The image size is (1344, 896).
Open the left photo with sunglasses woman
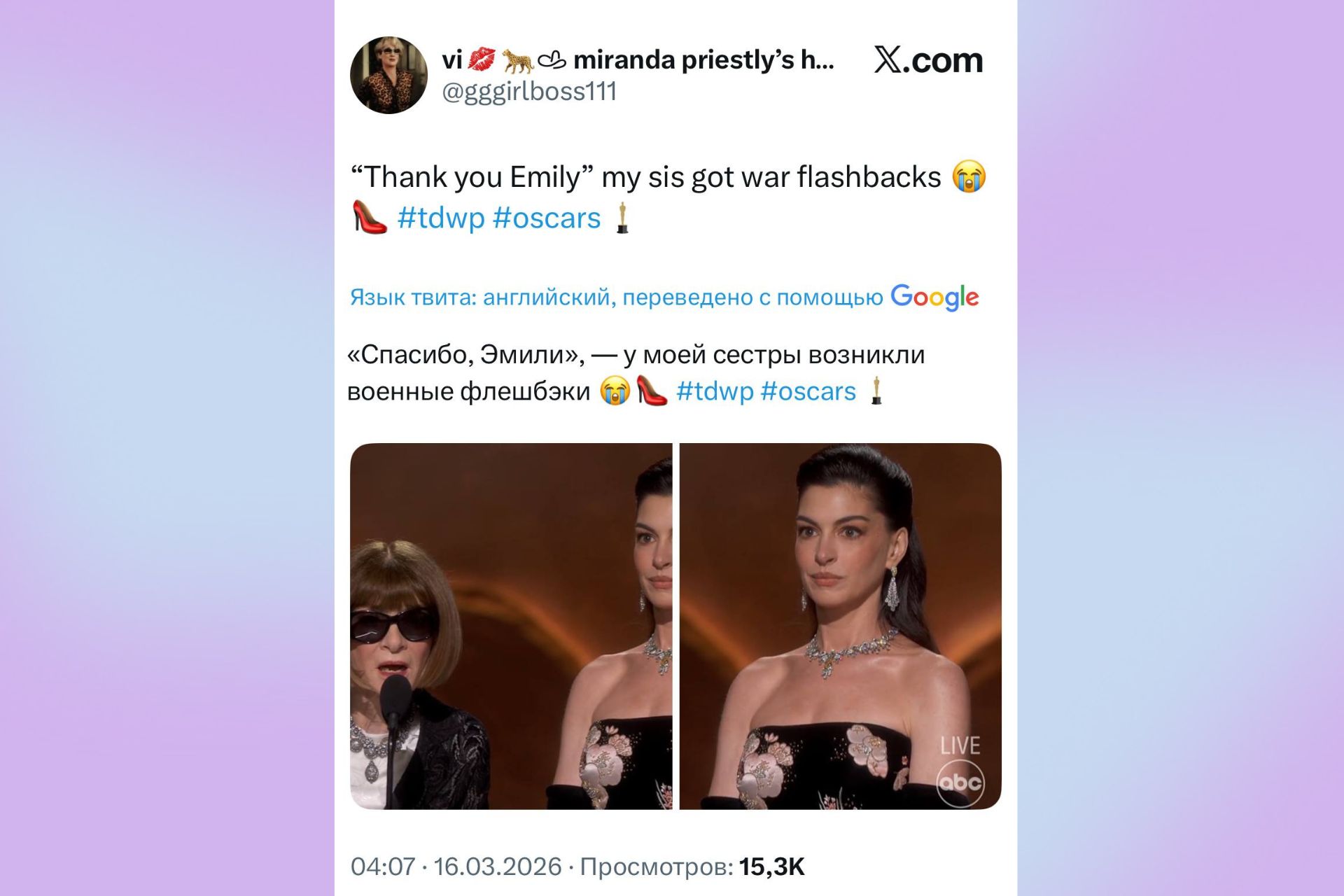click(511, 626)
